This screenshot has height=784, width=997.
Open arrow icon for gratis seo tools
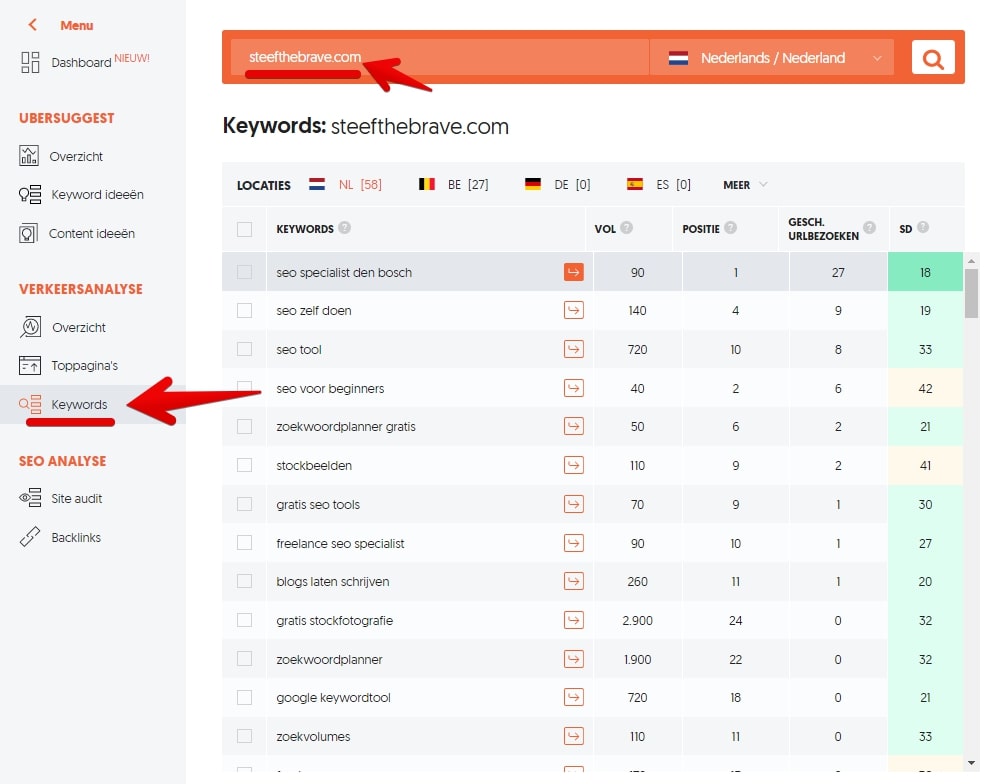coord(574,504)
